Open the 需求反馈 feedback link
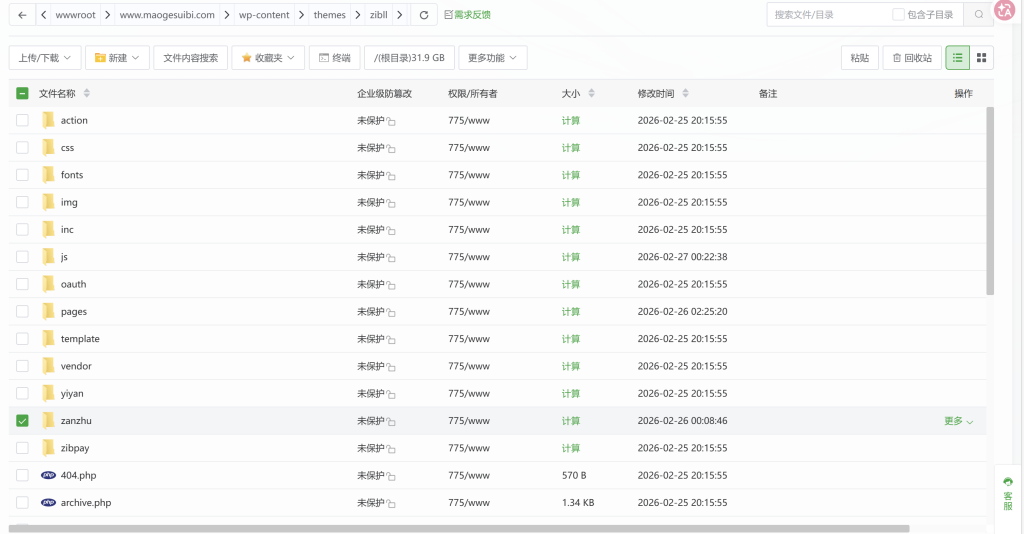The width and height of the screenshot is (1024, 534). pyautogui.click(x=468, y=14)
